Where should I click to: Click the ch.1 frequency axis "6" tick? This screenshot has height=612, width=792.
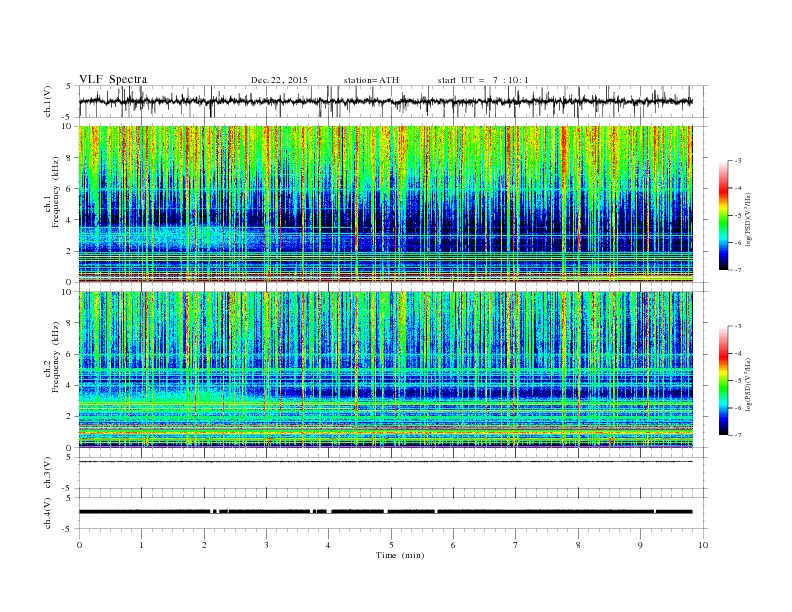pyautogui.click(x=70, y=189)
